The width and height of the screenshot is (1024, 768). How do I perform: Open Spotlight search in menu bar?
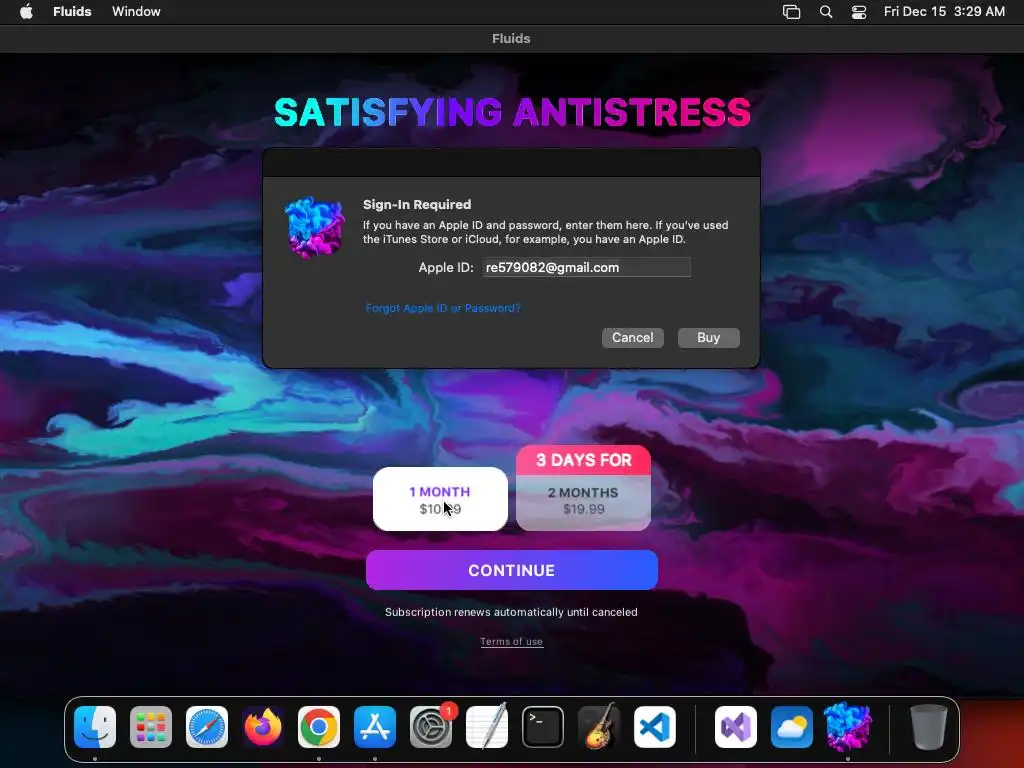pos(826,12)
